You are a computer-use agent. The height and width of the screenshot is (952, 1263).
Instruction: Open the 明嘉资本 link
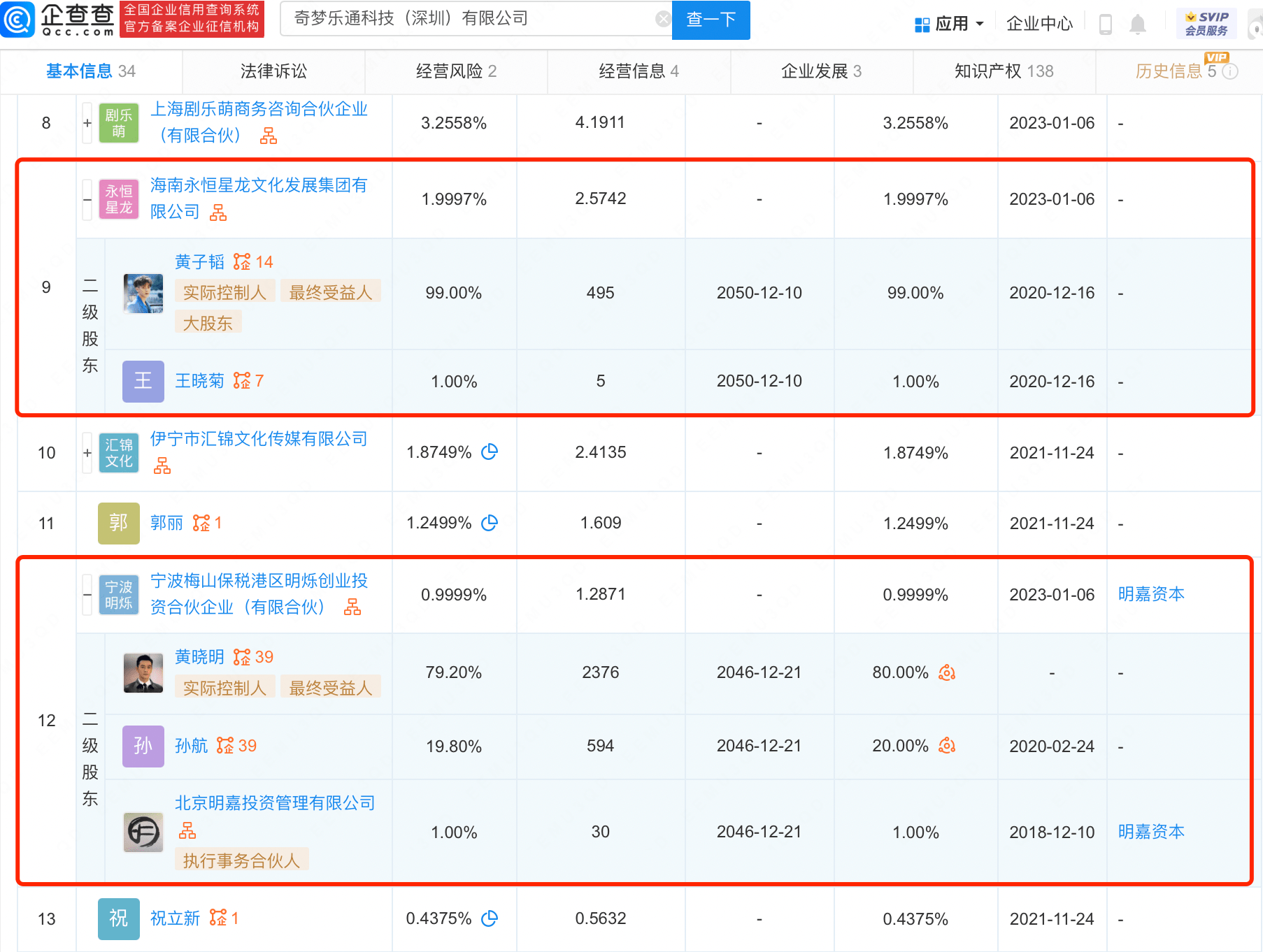point(1151,594)
